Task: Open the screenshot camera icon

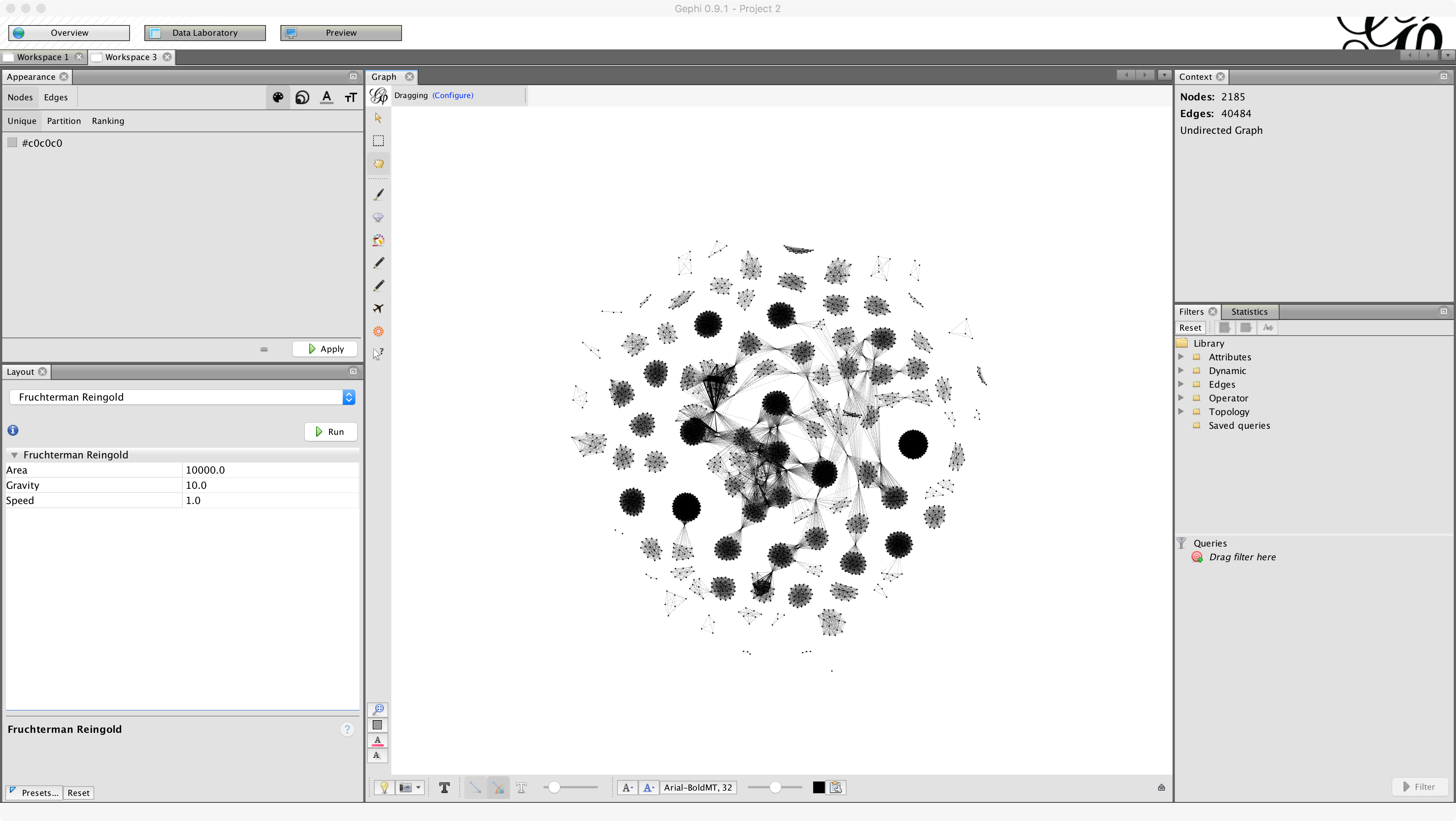Action: pos(405,787)
